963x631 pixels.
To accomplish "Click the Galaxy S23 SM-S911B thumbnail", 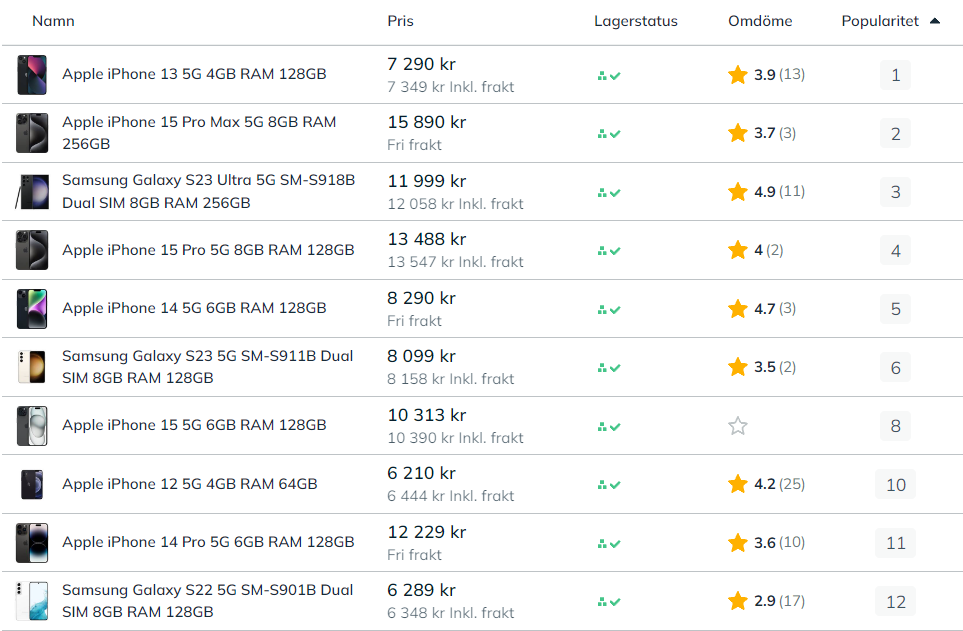I will (32, 367).
